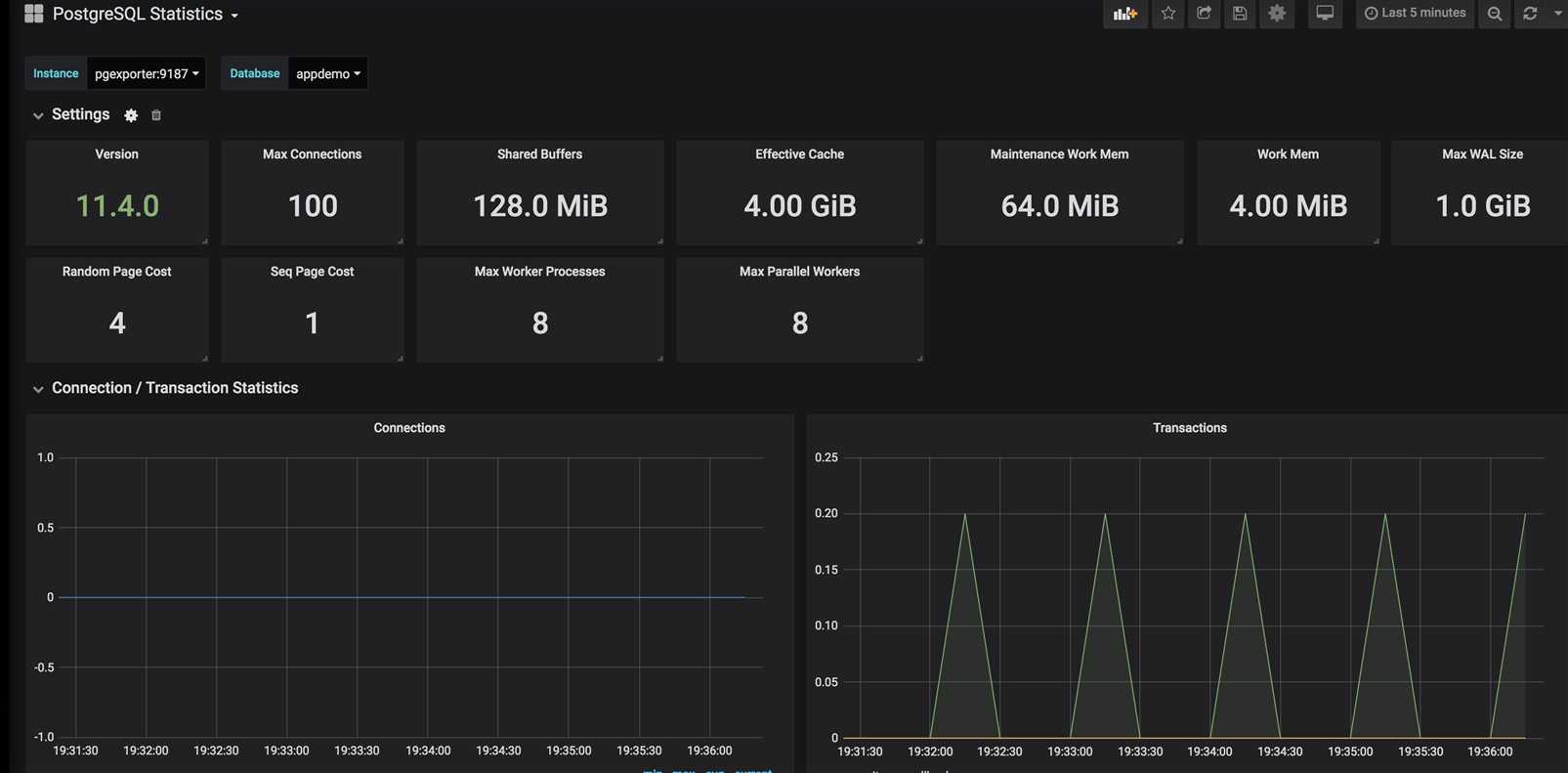
Task: Click the Database variable label
Action: pos(255,73)
